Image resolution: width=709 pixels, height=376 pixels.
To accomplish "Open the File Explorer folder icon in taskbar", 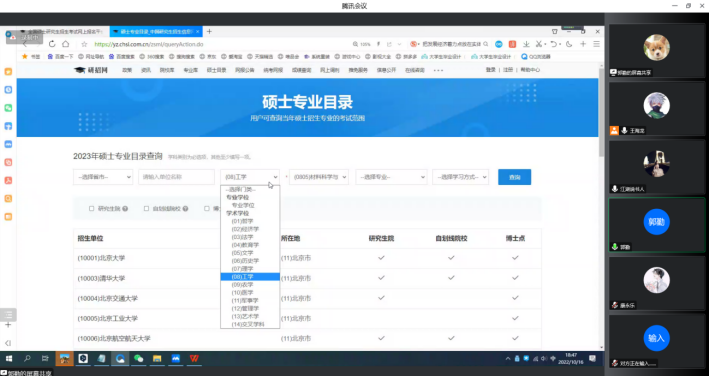I will coord(157,358).
